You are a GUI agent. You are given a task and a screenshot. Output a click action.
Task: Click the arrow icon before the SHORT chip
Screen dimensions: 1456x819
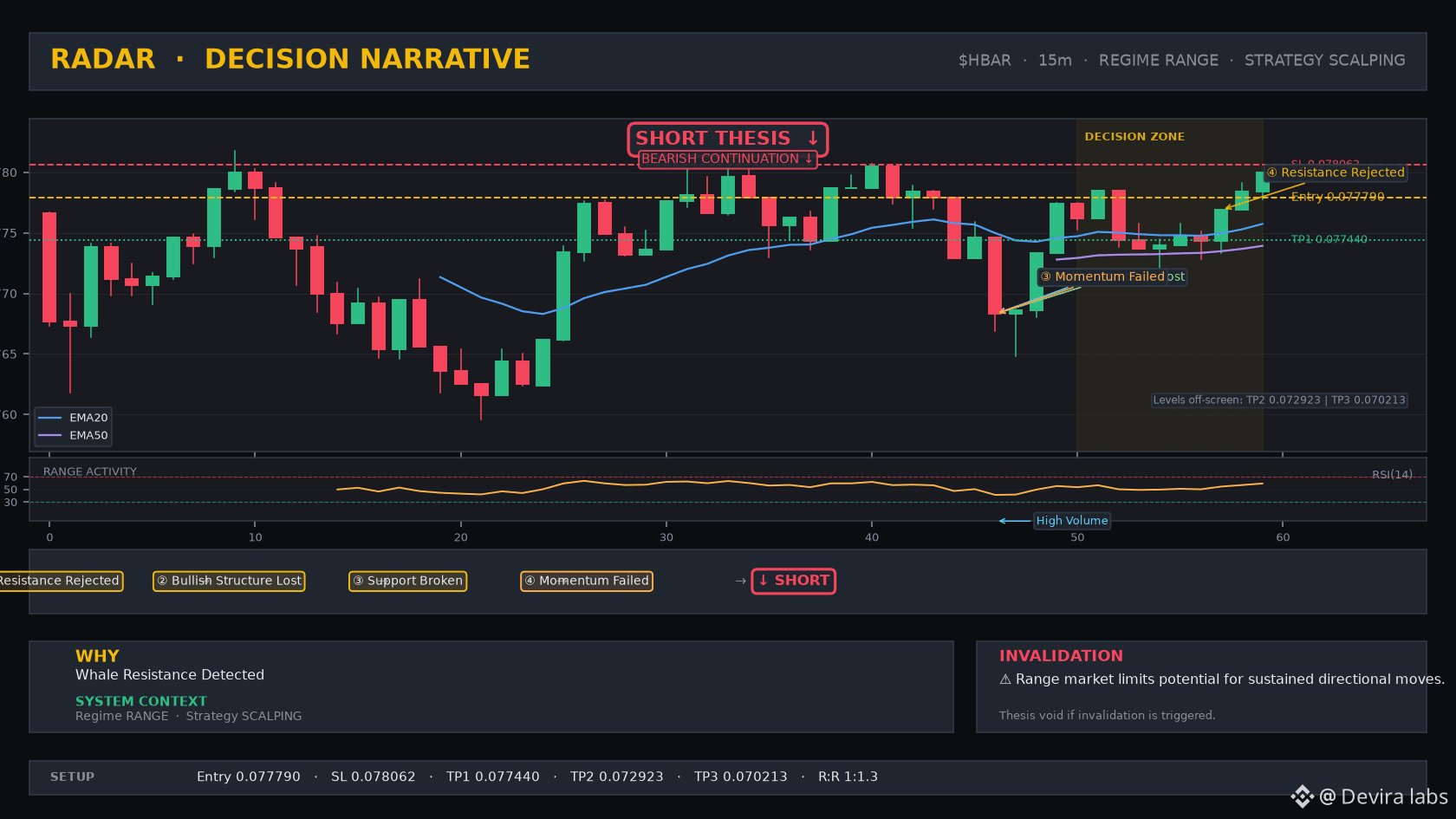point(740,582)
